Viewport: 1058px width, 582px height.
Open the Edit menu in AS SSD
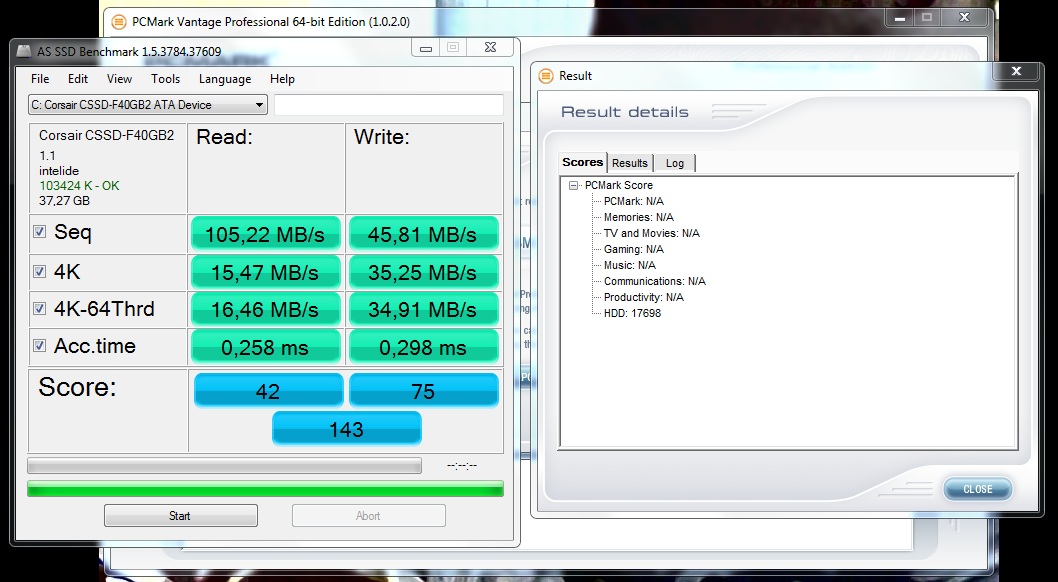click(x=78, y=79)
